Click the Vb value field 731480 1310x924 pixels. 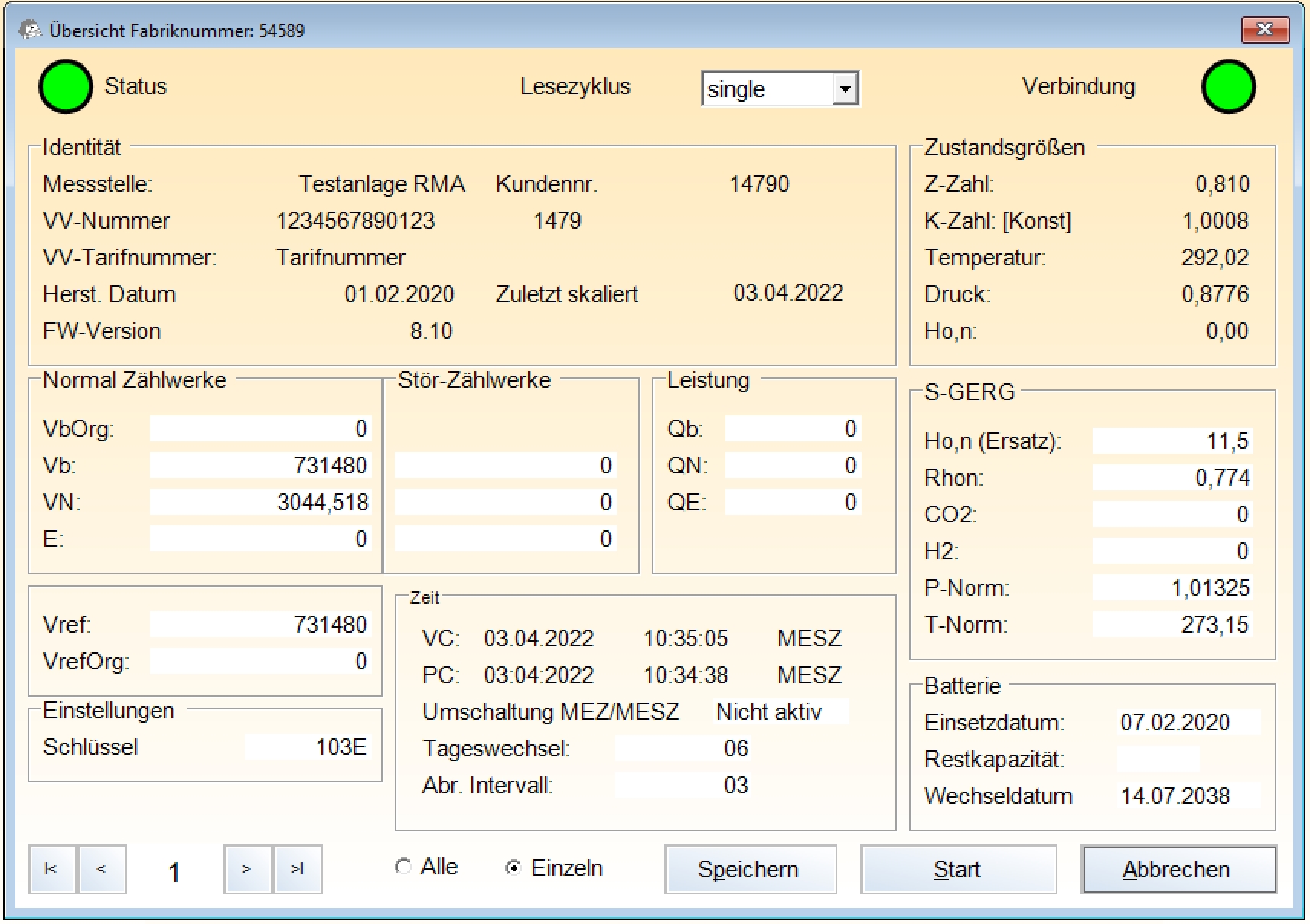260,465
